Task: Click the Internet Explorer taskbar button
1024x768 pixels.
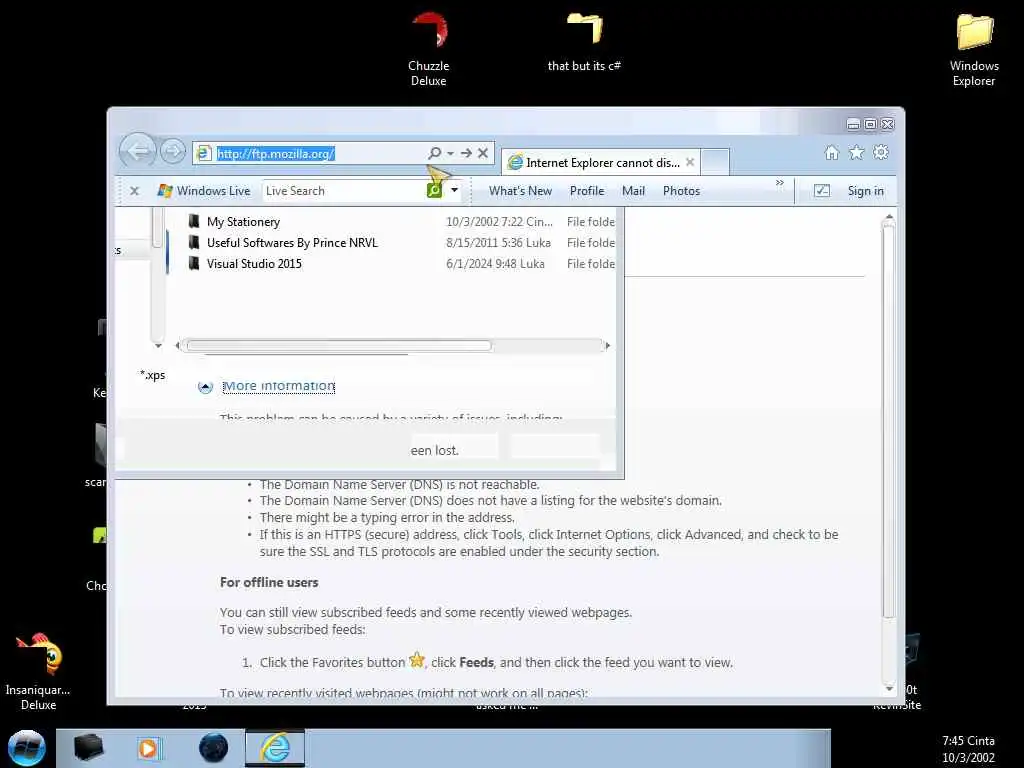Action: [275, 748]
